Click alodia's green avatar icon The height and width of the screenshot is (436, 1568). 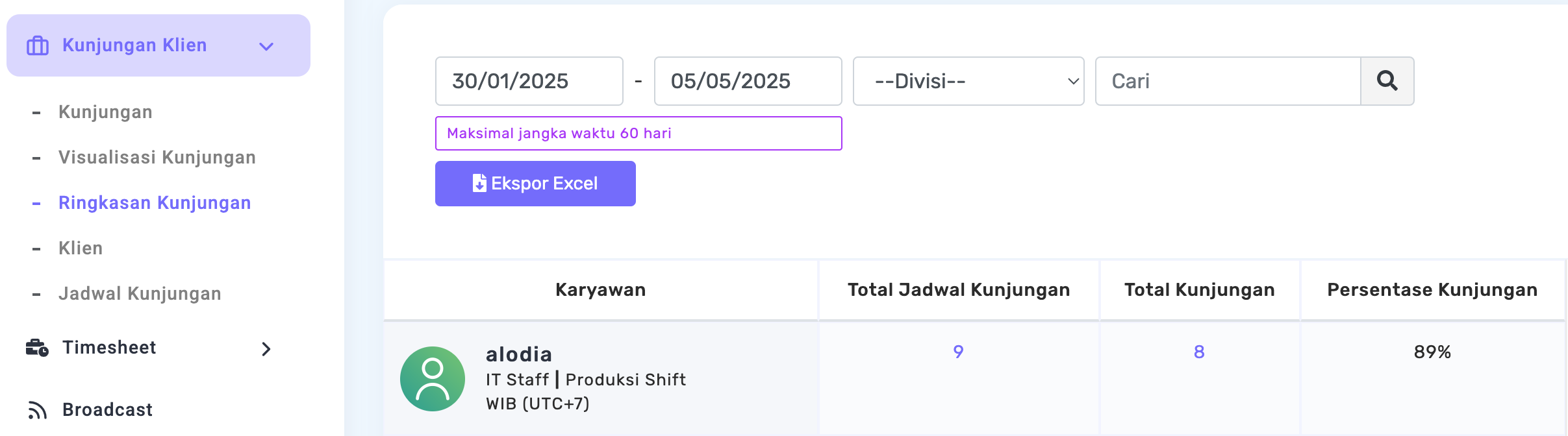tap(433, 379)
